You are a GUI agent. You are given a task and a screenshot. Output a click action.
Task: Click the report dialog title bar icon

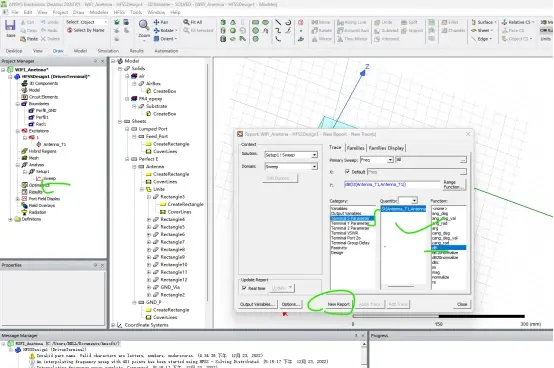click(x=240, y=134)
